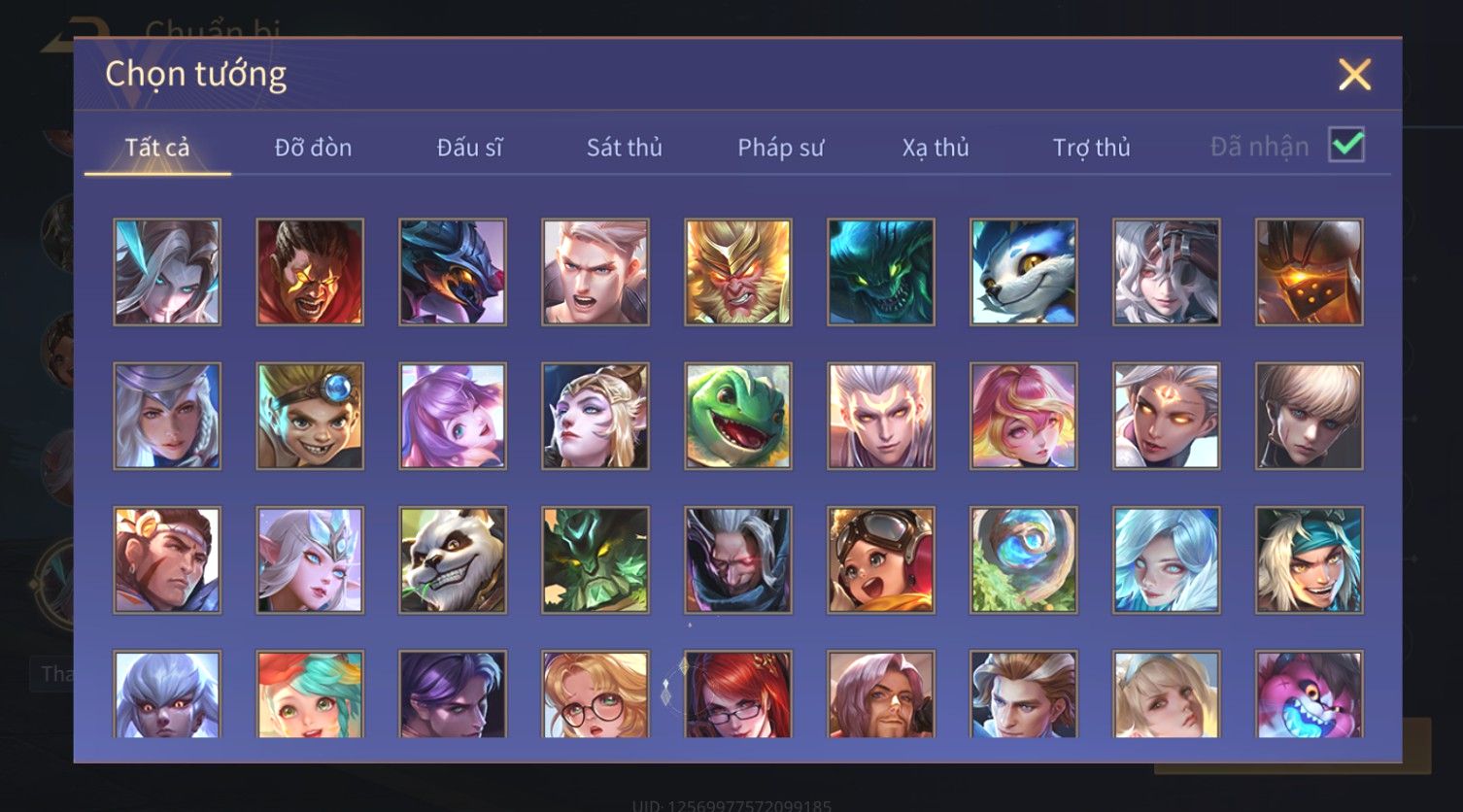Select the green chameleon hero portrait

(738, 416)
